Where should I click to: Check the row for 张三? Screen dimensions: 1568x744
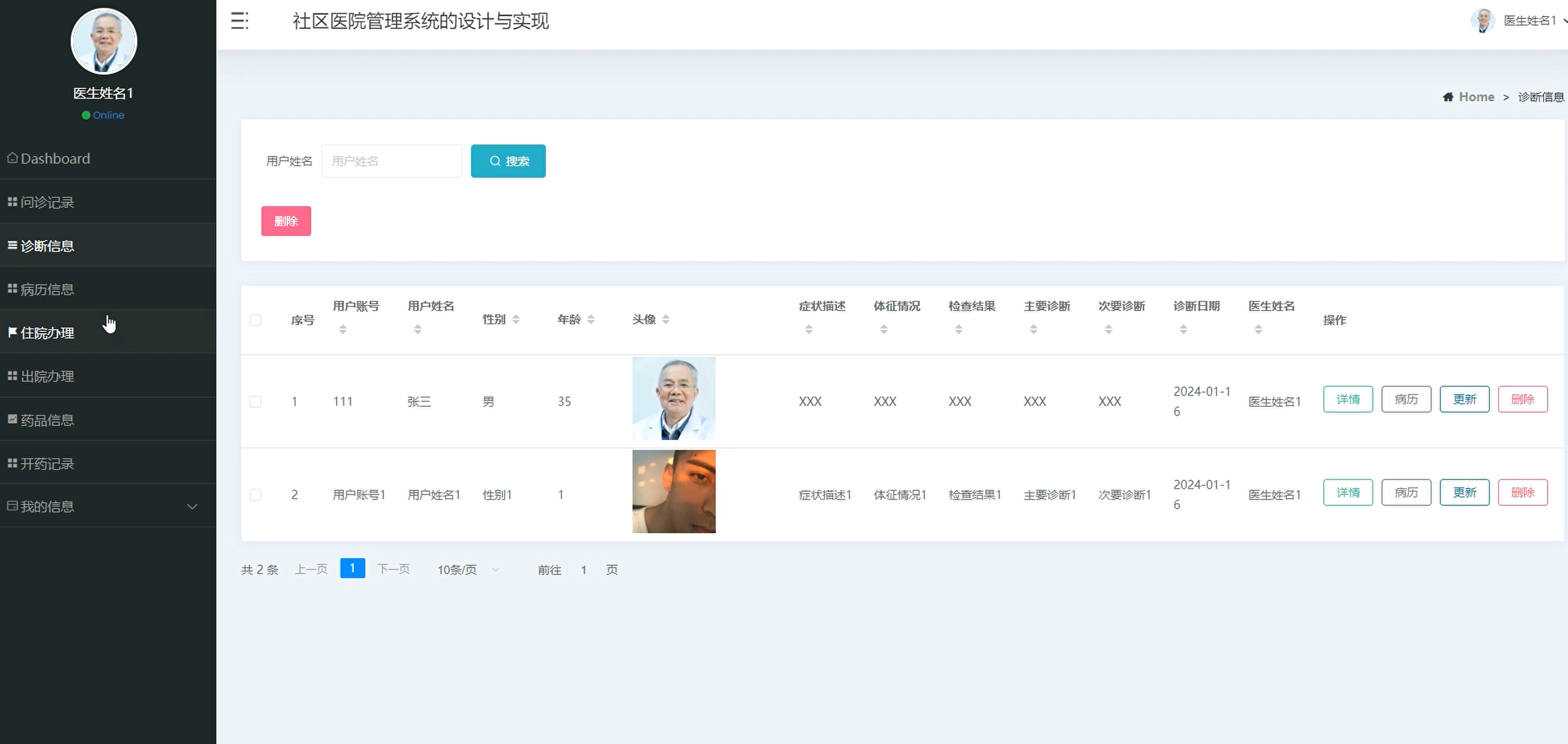(256, 402)
